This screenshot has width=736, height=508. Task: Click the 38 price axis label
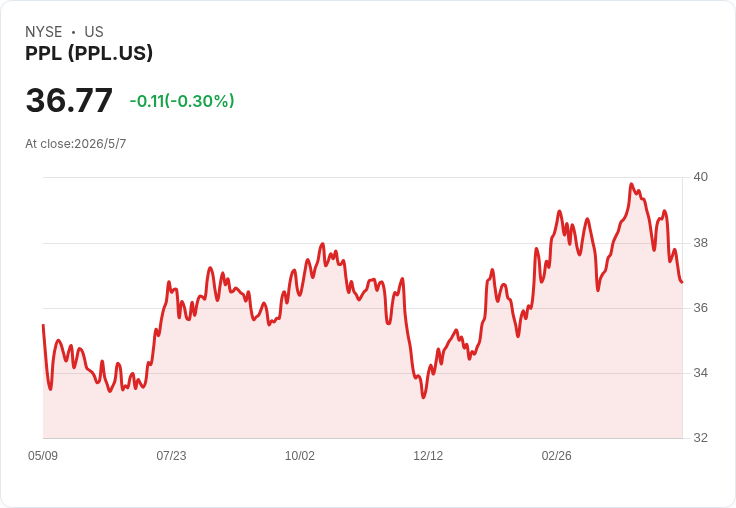point(700,243)
